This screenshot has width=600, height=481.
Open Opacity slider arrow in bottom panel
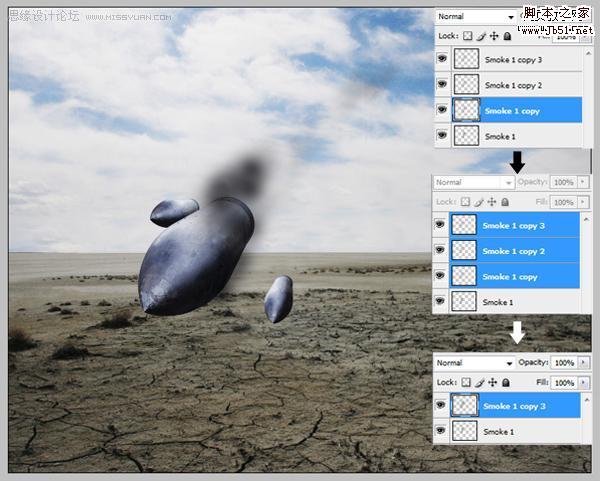point(584,363)
